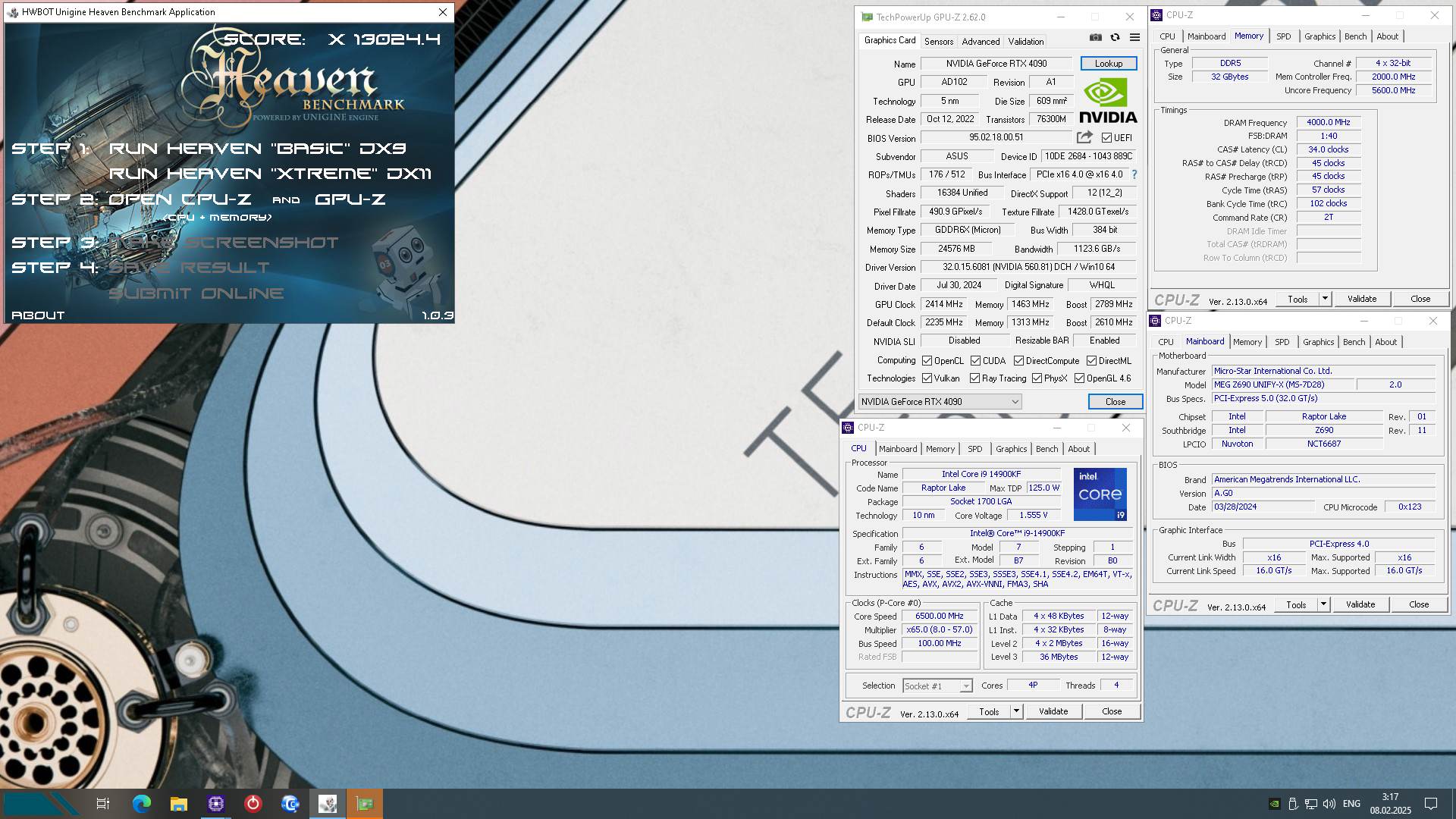This screenshot has width=1456, height=819.
Task: Open the Socket #1 selection dropdown
Action: (x=937, y=686)
